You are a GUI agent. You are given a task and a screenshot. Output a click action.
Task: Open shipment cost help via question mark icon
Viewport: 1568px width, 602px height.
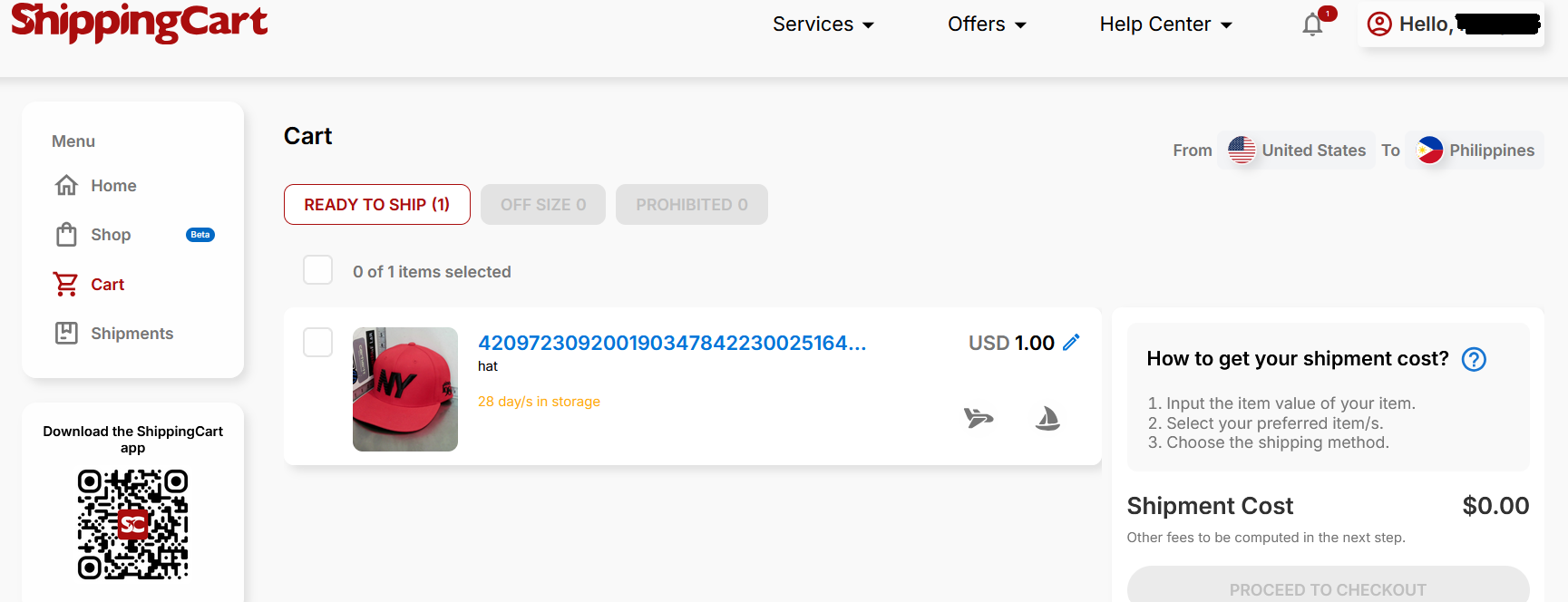click(1474, 359)
